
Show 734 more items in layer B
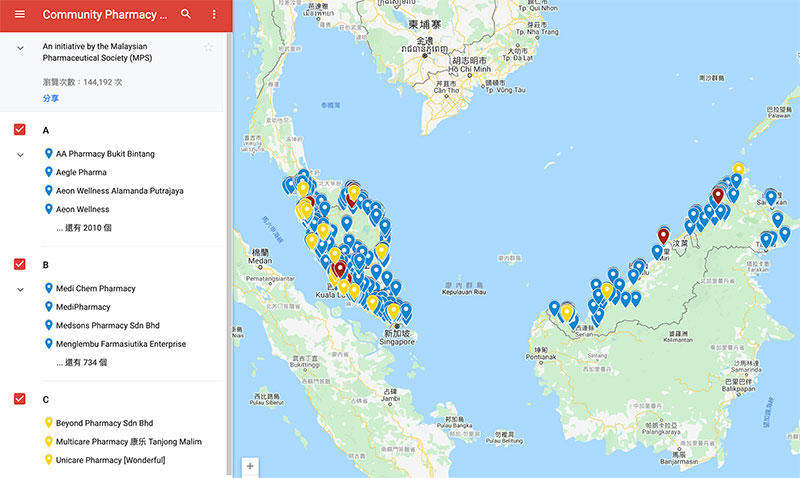click(x=82, y=362)
